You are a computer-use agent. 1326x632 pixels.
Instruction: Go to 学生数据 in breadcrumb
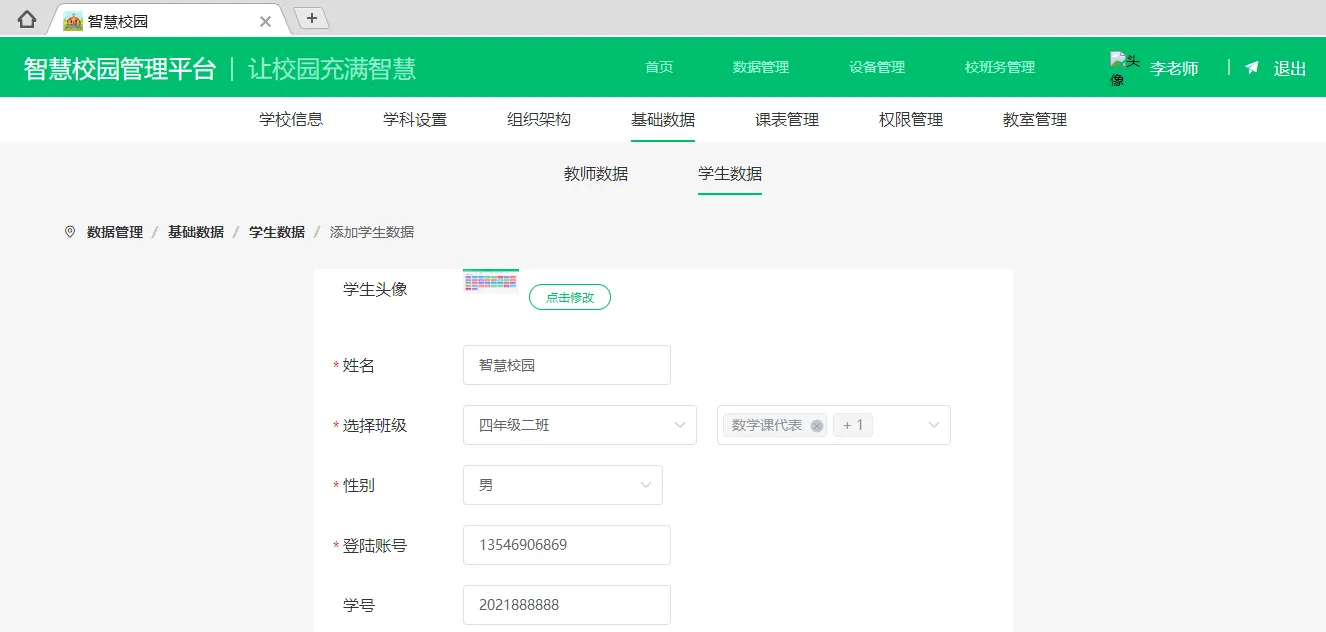277,232
